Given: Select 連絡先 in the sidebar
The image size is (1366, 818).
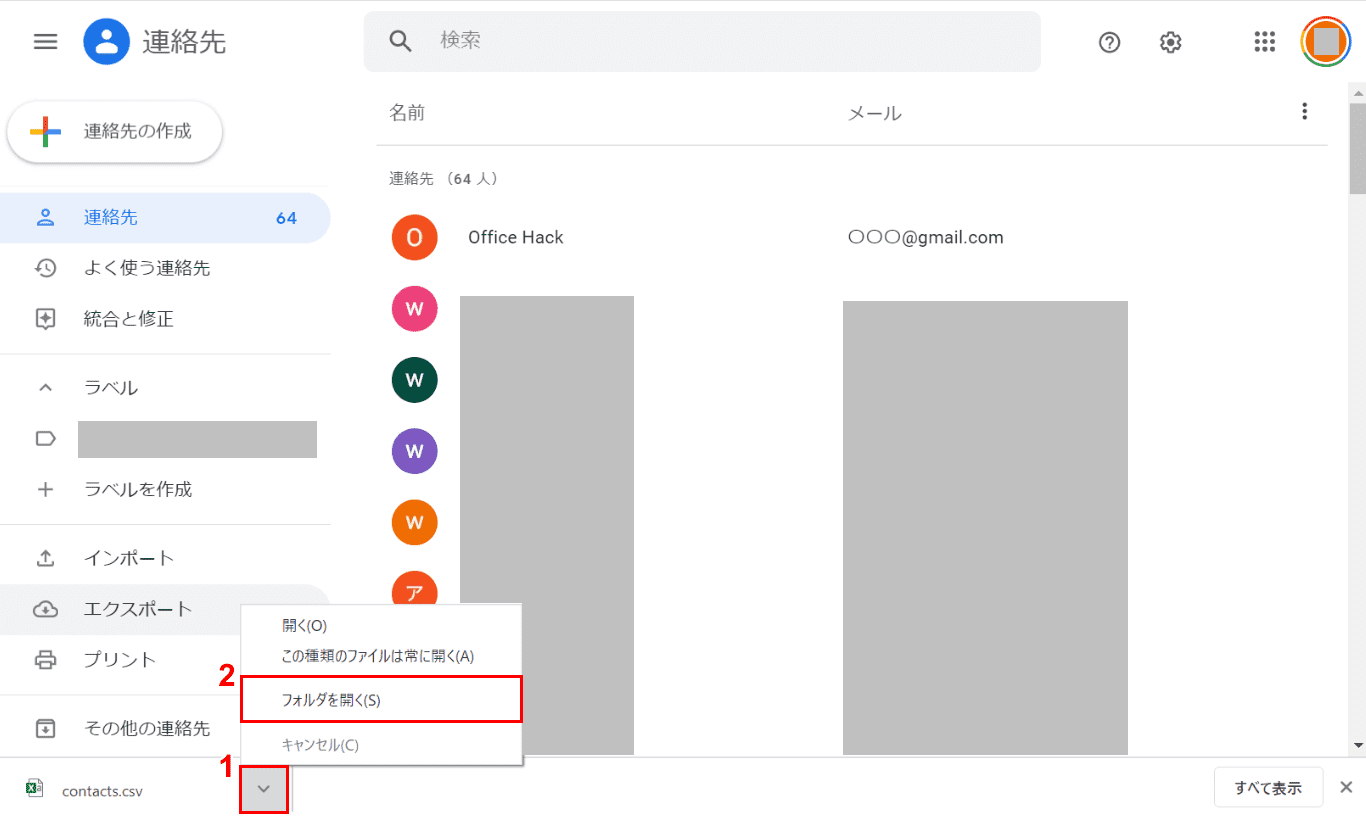Looking at the screenshot, I should click(165, 218).
